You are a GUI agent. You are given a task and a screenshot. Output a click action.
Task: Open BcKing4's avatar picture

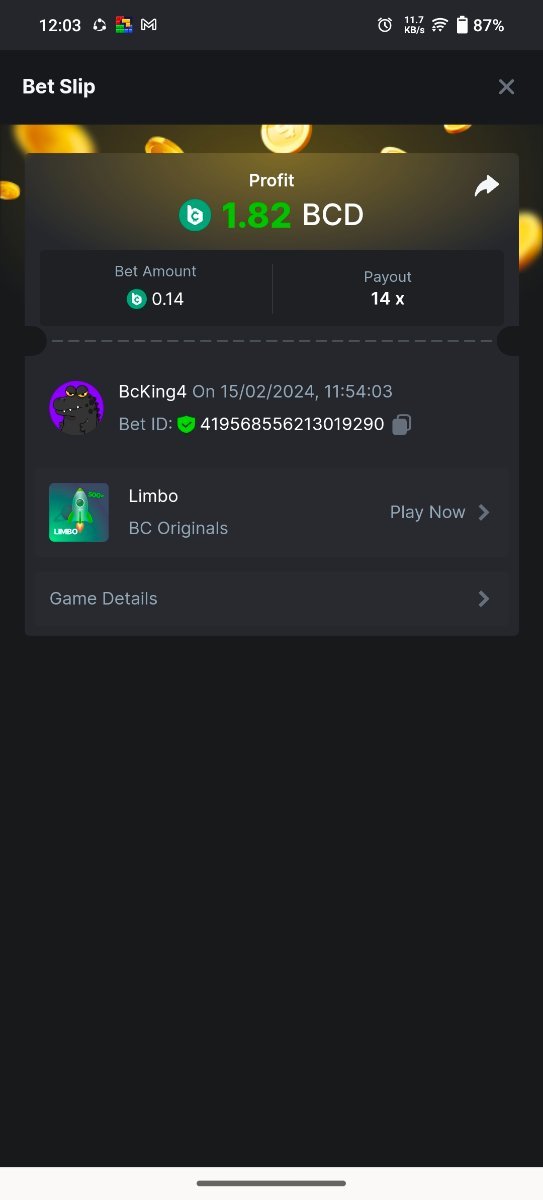(76, 408)
